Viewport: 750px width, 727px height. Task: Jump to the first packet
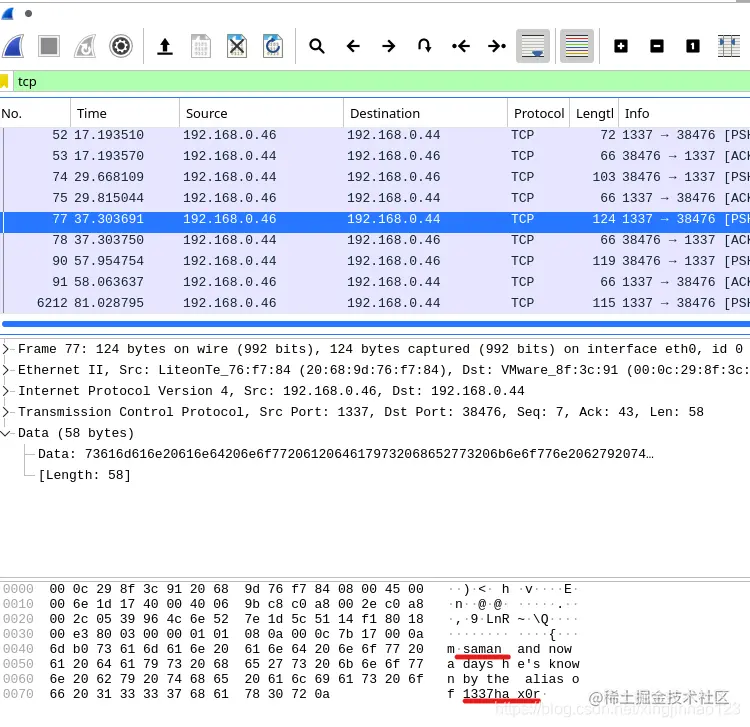(x=461, y=46)
